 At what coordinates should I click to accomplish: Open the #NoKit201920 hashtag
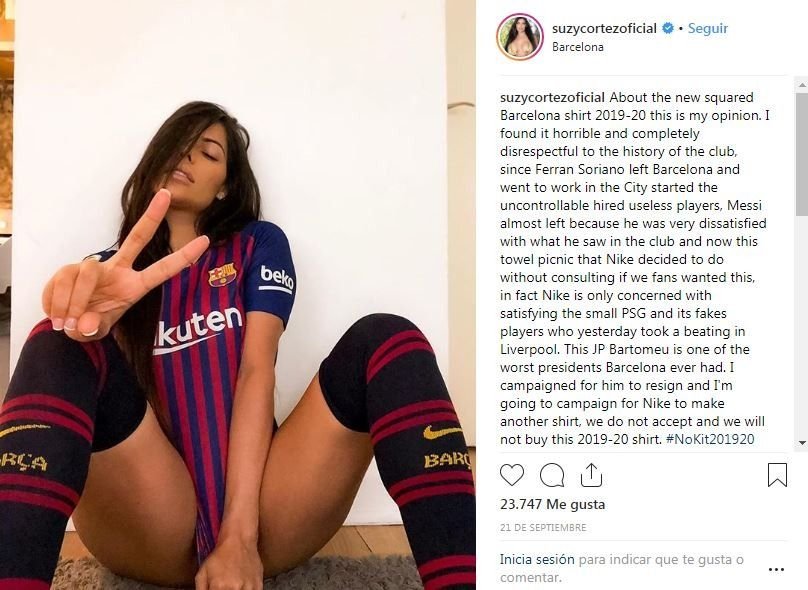click(x=710, y=439)
